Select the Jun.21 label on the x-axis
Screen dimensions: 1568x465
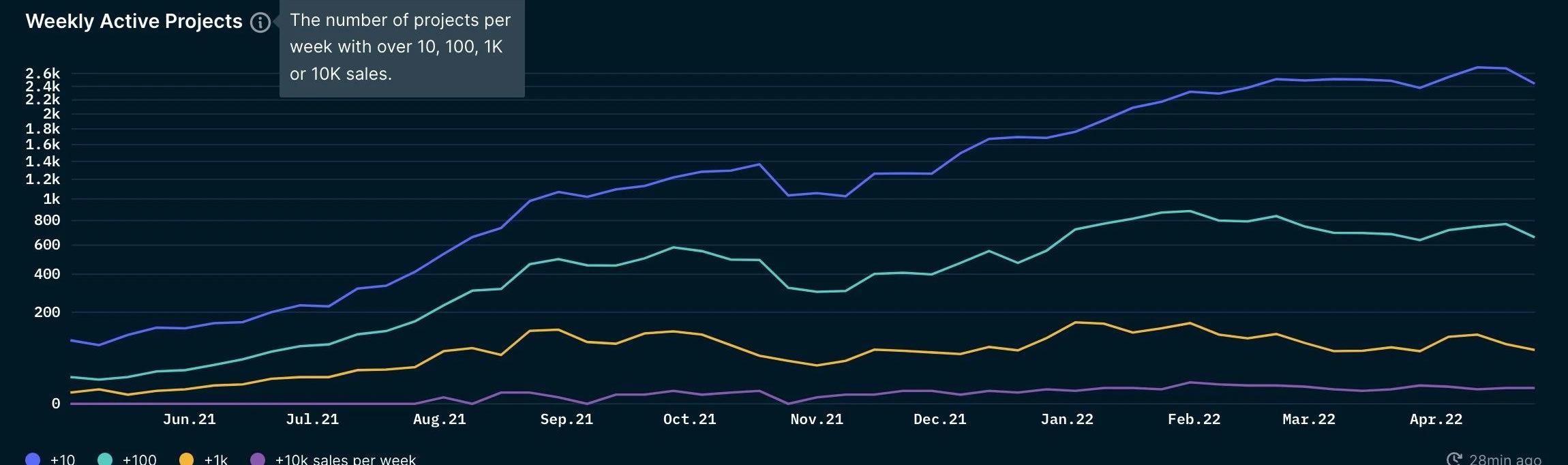click(190, 419)
